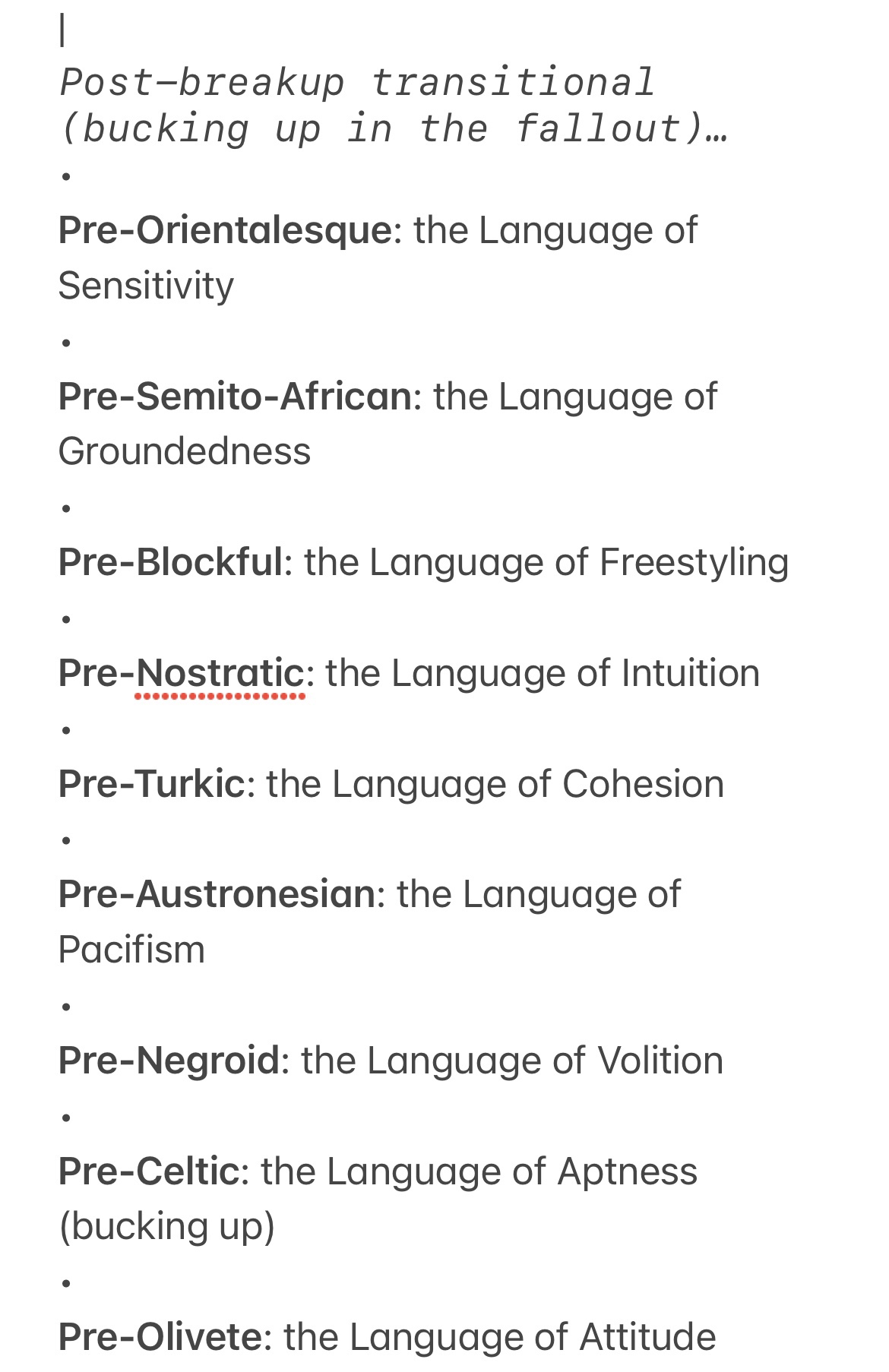Tap the bold term "Pre-Turkic"

pyautogui.click(x=152, y=783)
